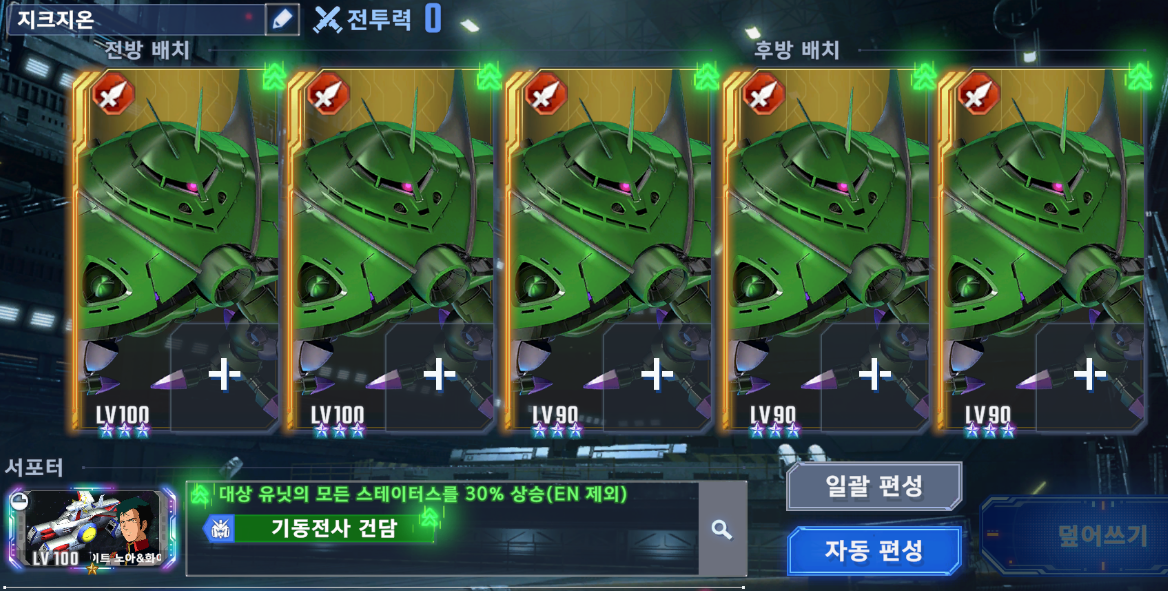Select the supporter thumbnail at LV 100

(x=92, y=528)
